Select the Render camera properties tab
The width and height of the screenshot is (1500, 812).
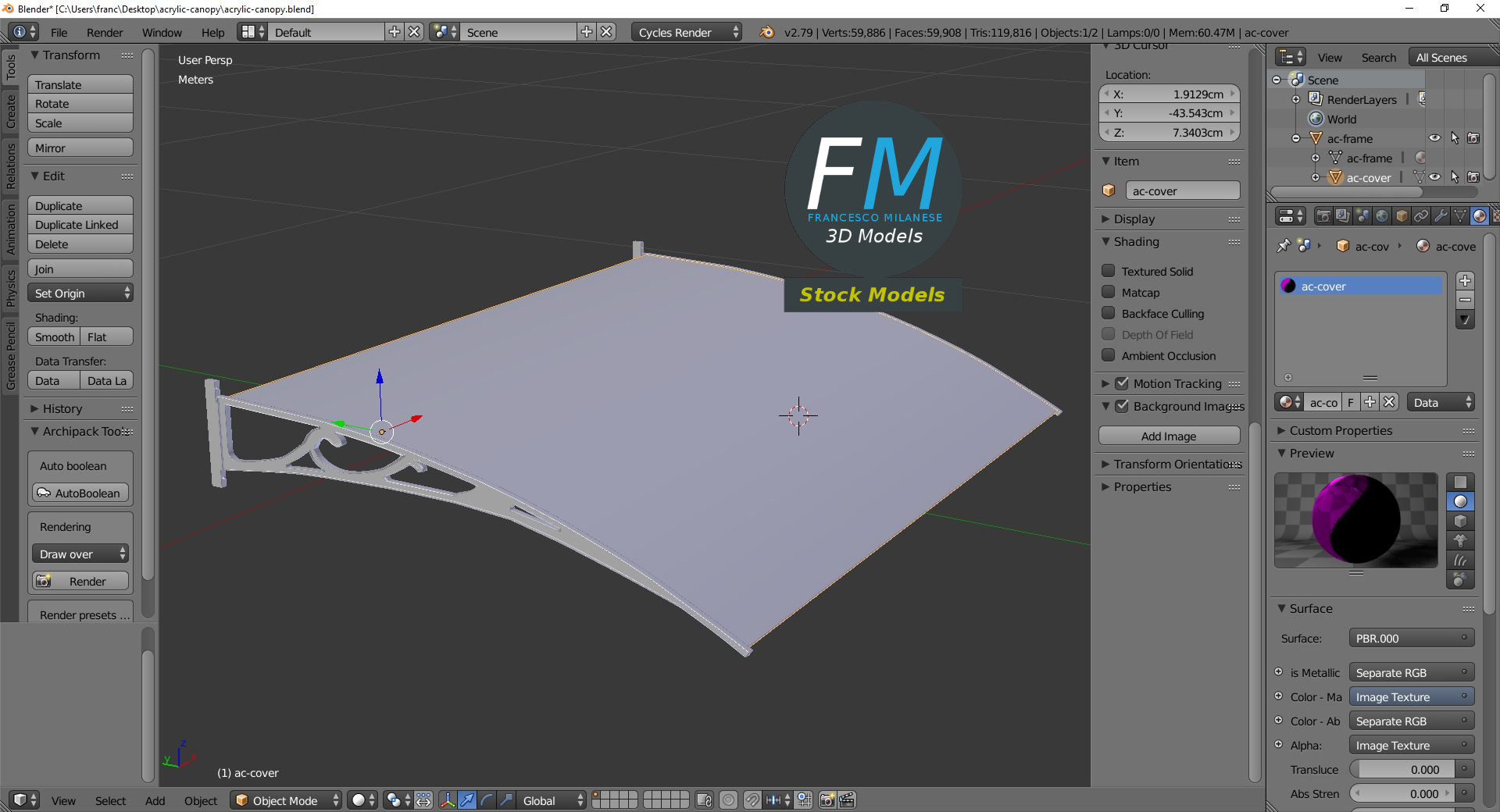[1323, 215]
